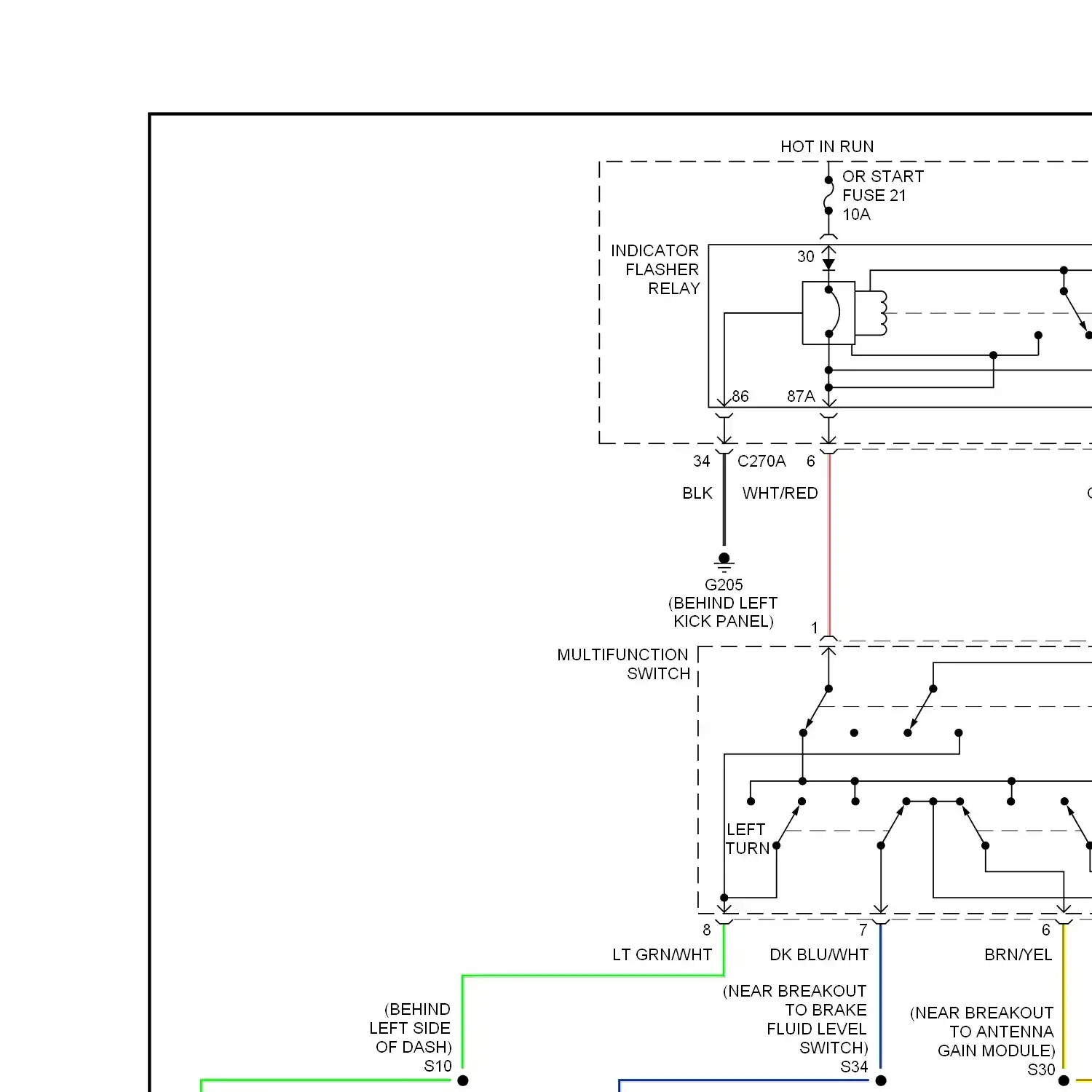Click the OR START label
The image size is (1092, 1092).
pos(883,176)
